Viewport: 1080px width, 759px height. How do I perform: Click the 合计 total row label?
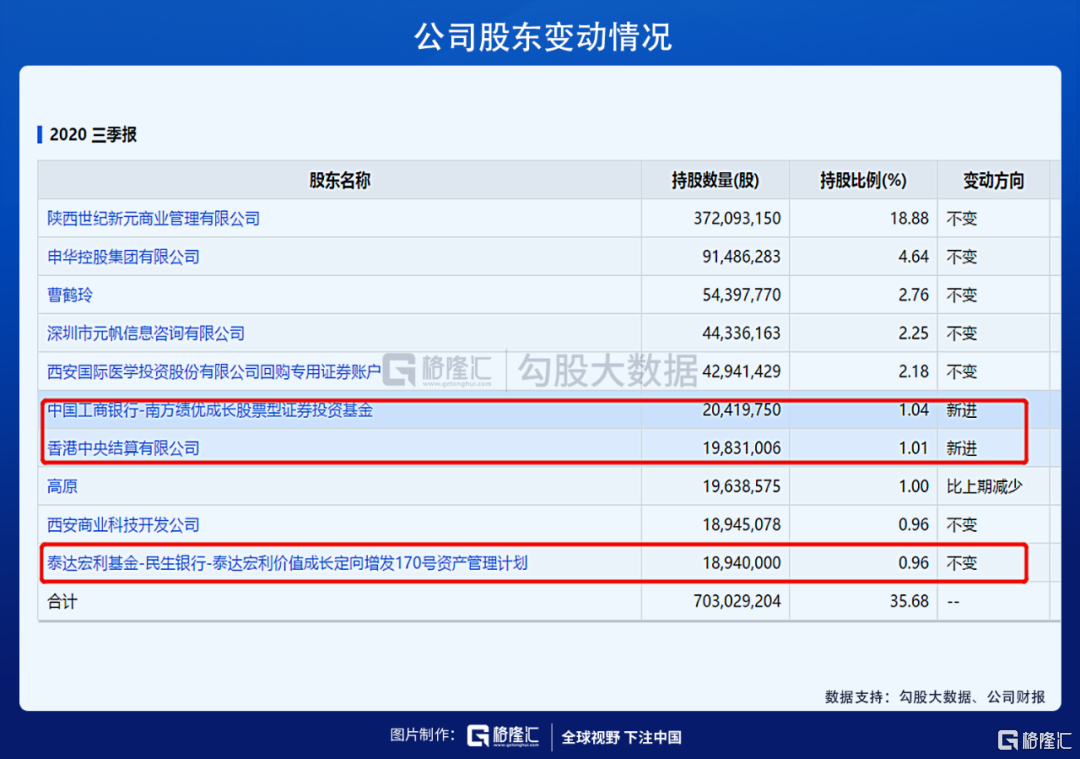(x=62, y=602)
